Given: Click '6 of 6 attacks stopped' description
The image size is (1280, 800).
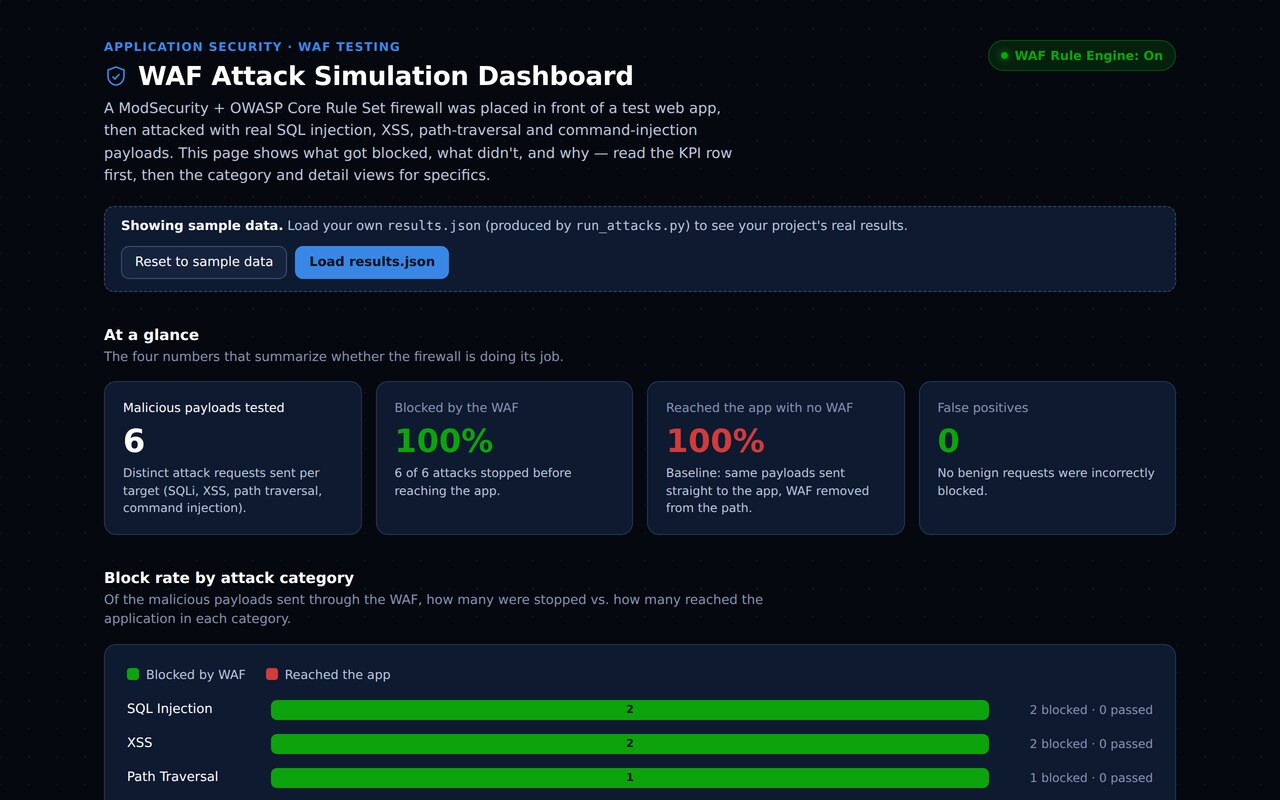Looking at the screenshot, I should coord(483,482).
